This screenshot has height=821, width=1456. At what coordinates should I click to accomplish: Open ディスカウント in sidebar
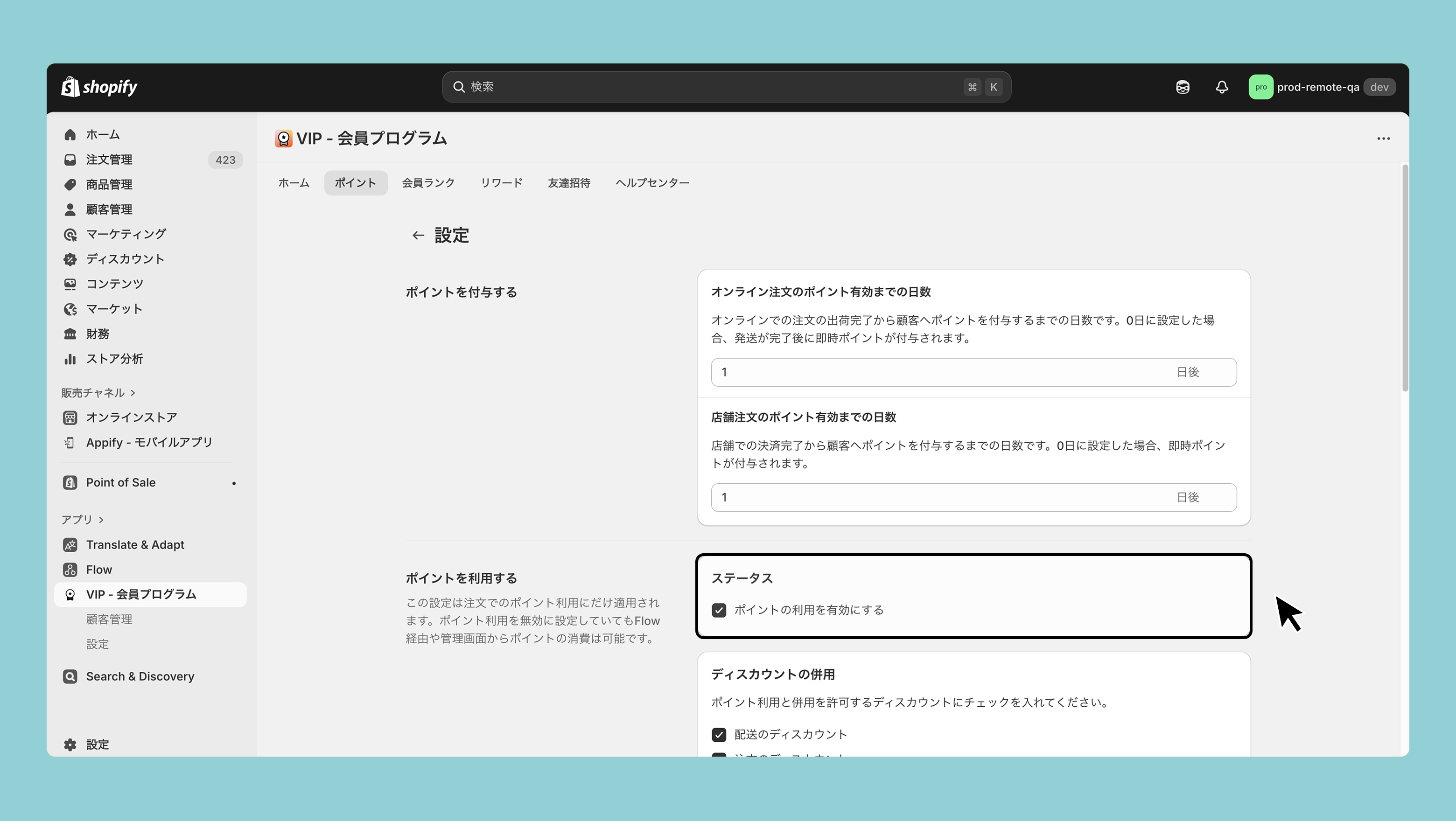[x=125, y=259]
